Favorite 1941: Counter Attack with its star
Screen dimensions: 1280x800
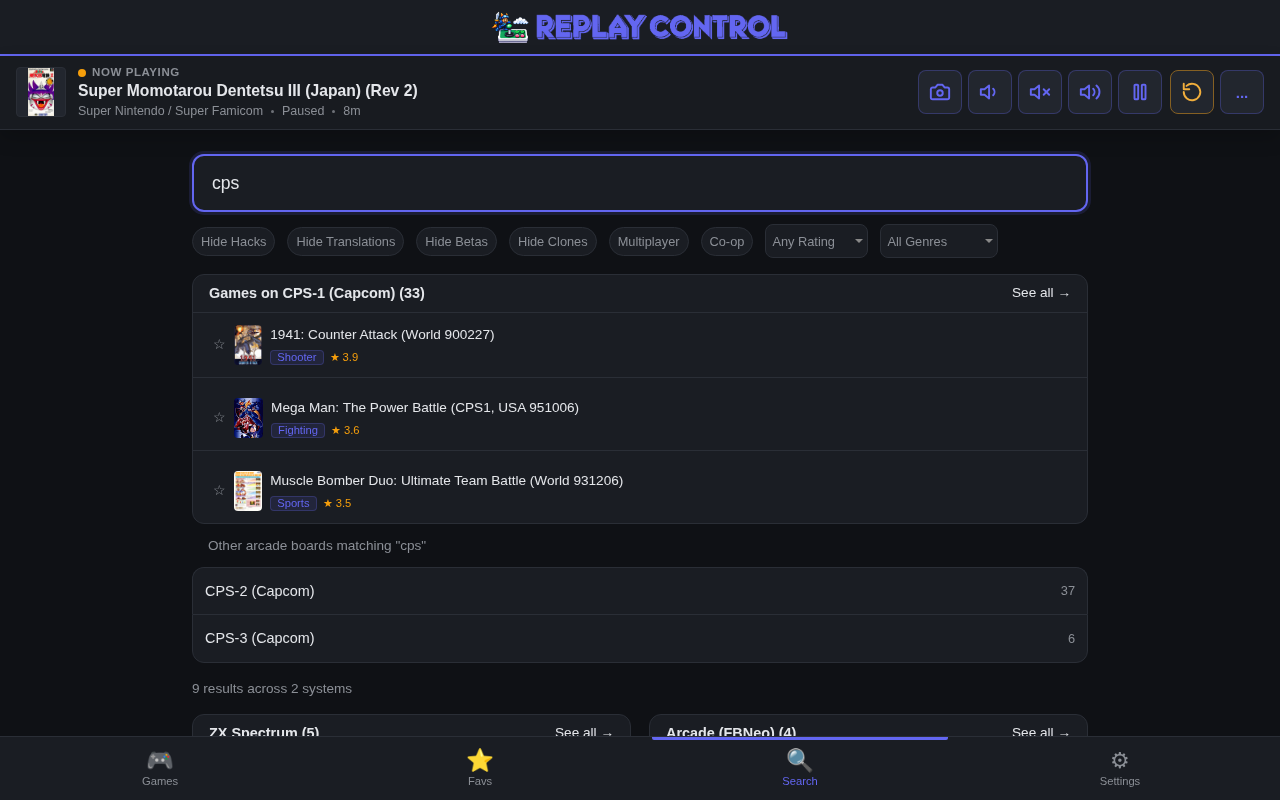pos(219,344)
